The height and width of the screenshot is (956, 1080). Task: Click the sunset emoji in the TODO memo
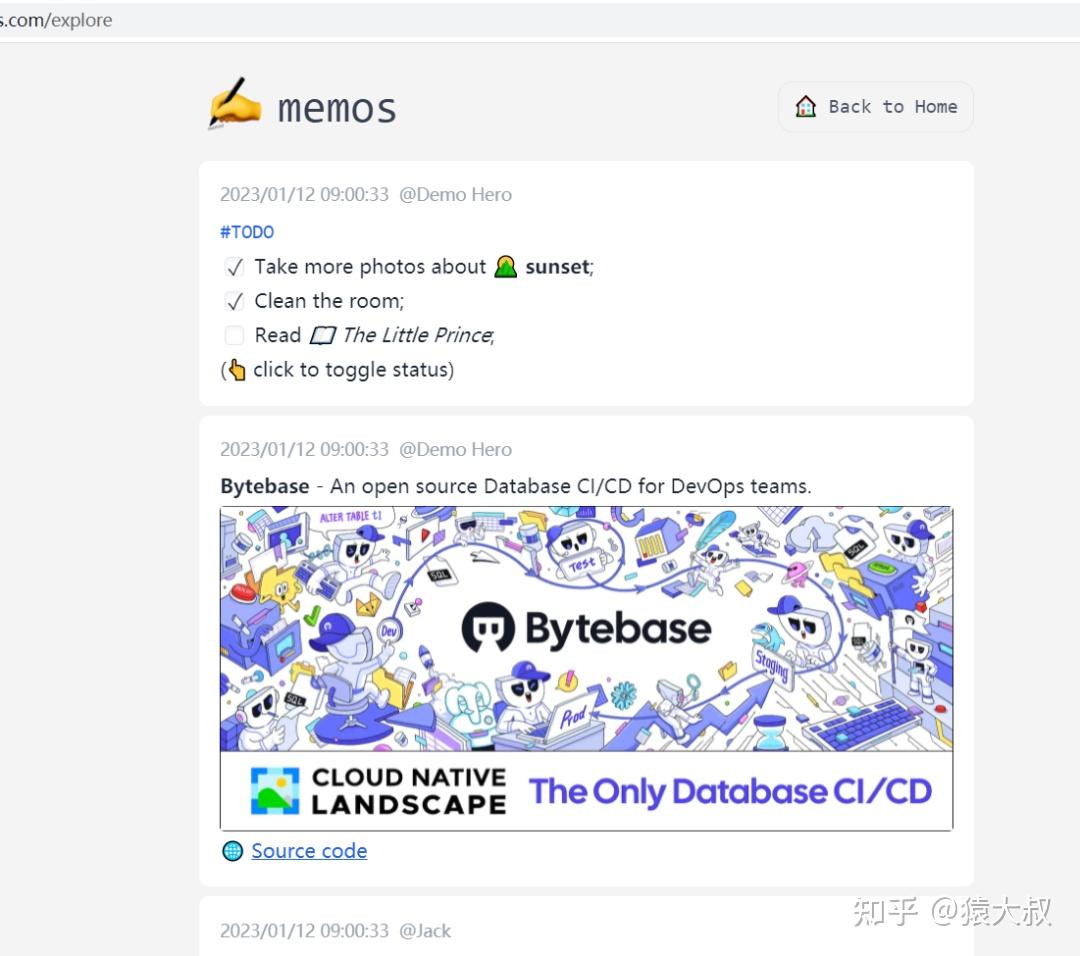[x=505, y=266]
